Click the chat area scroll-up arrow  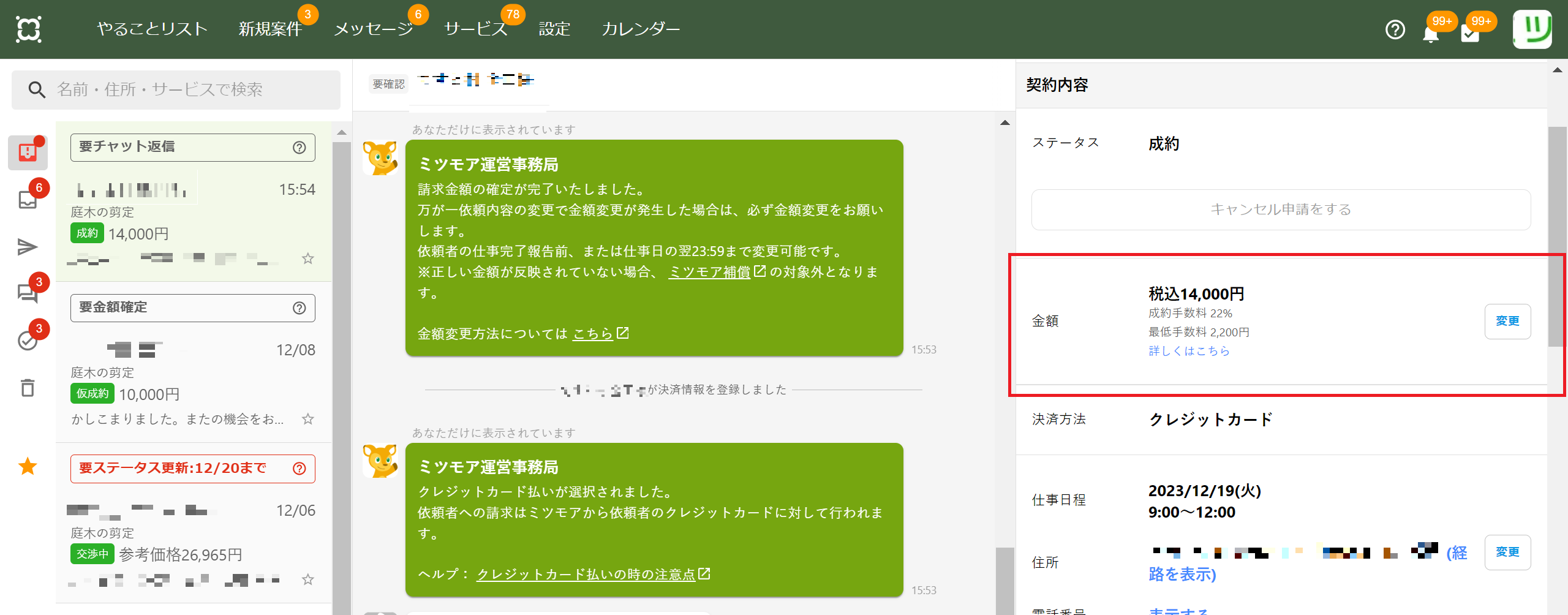(x=1005, y=123)
